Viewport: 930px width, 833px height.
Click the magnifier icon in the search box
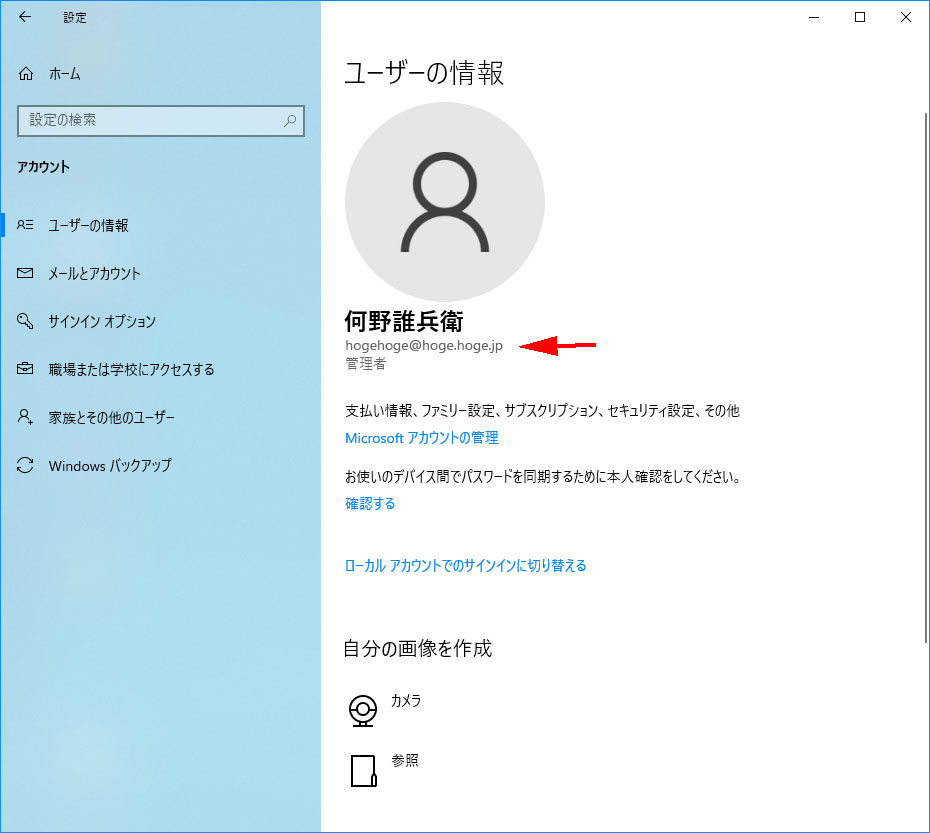click(x=290, y=120)
